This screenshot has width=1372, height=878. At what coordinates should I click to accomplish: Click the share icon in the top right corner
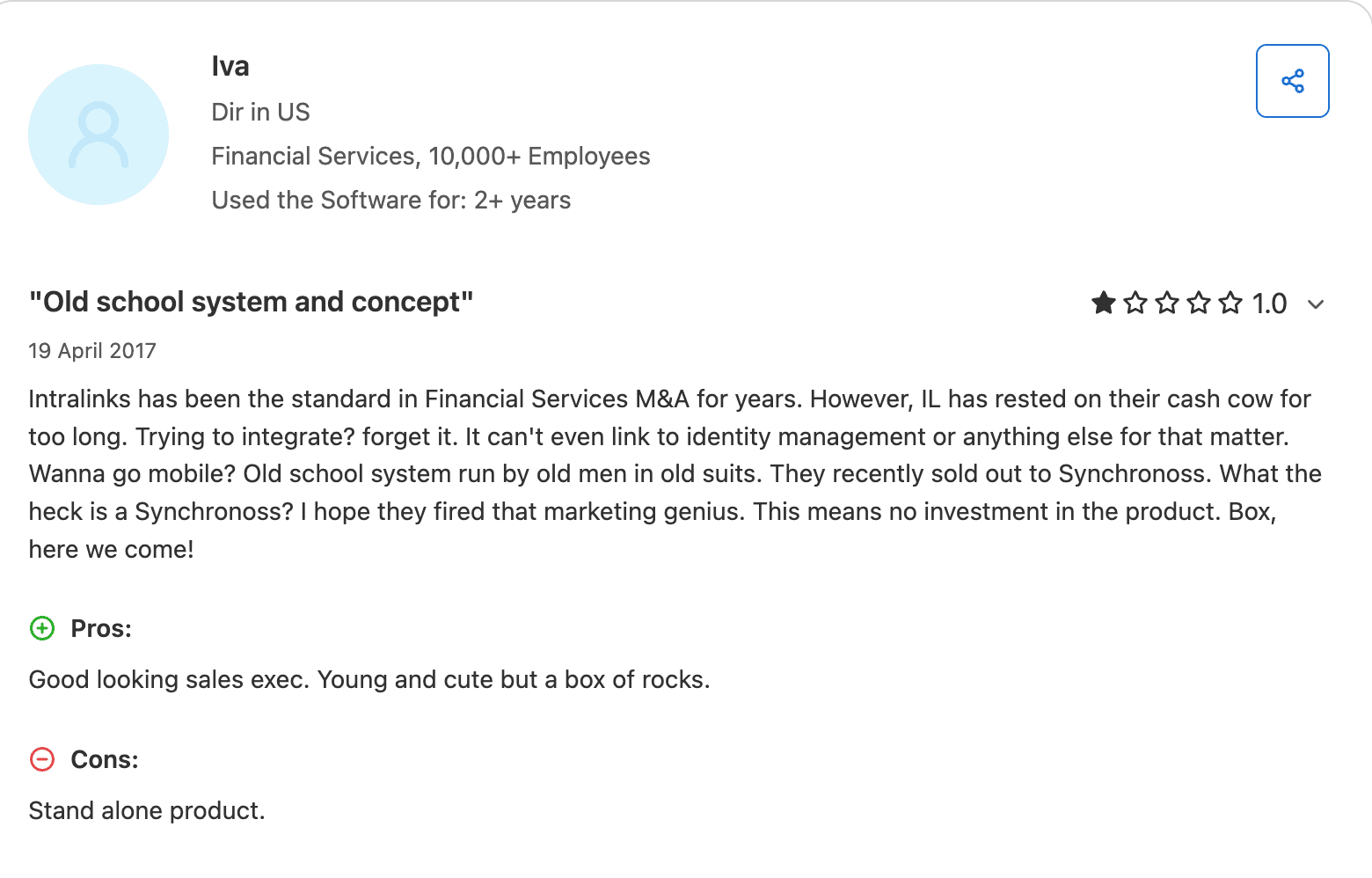(1292, 80)
